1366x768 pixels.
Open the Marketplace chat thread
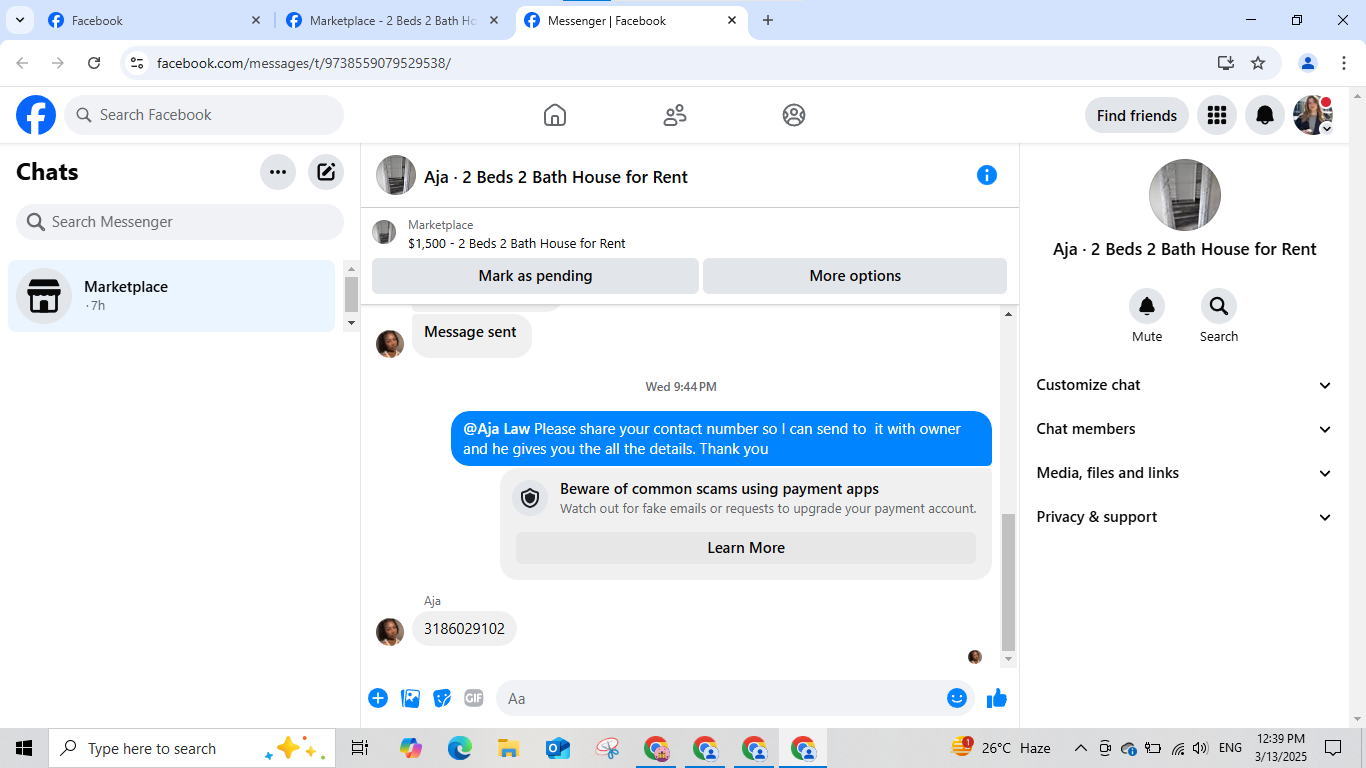pos(172,296)
